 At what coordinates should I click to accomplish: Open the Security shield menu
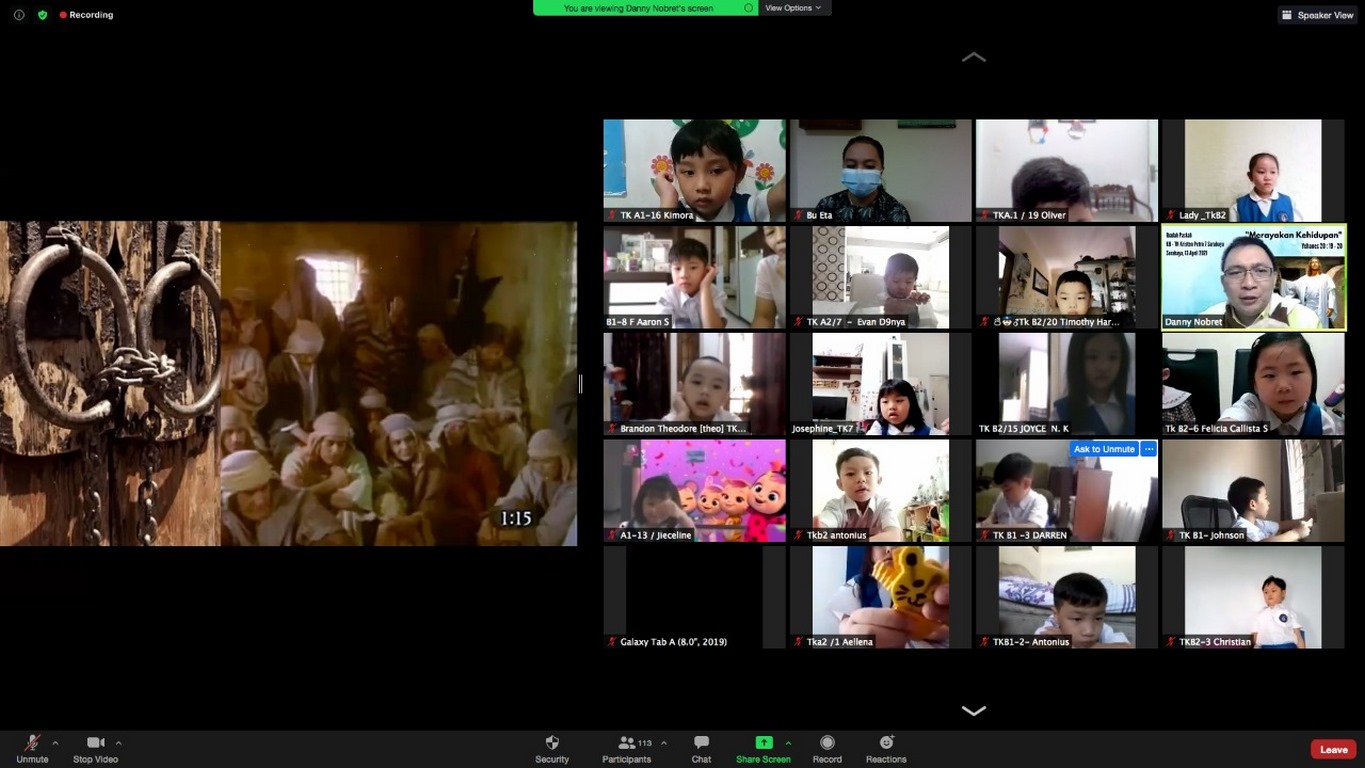point(552,748)
